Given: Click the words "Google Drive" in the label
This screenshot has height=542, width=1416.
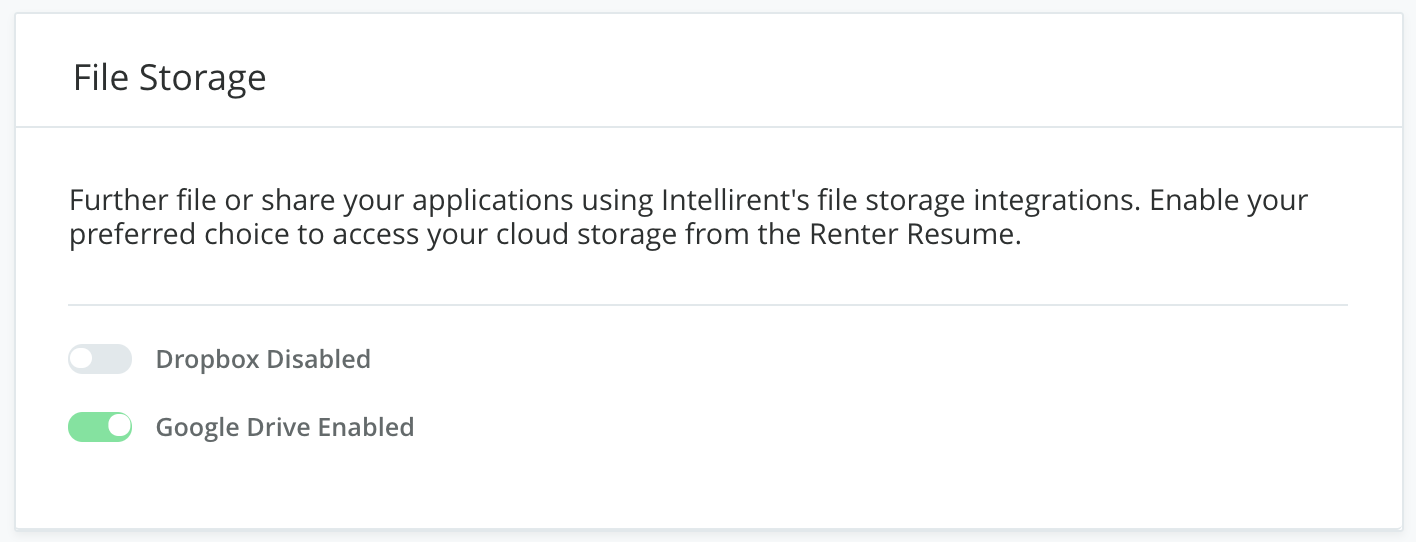Looking at the screenshot, I should pyautogui.click(x=232, y=427).
